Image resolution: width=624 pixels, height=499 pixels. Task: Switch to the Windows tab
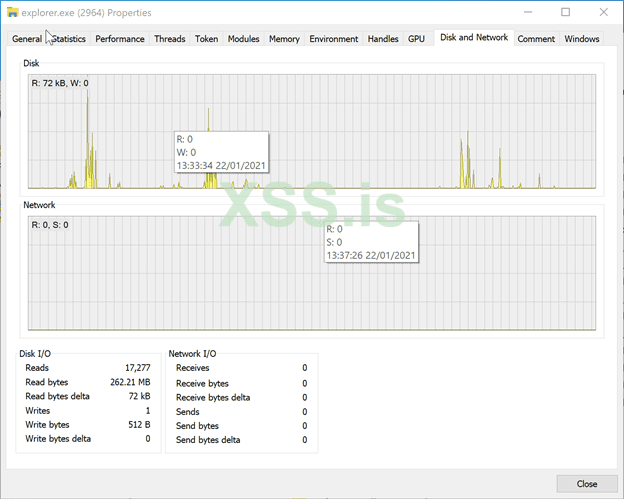pyautogui.click(x=581, y=39)
